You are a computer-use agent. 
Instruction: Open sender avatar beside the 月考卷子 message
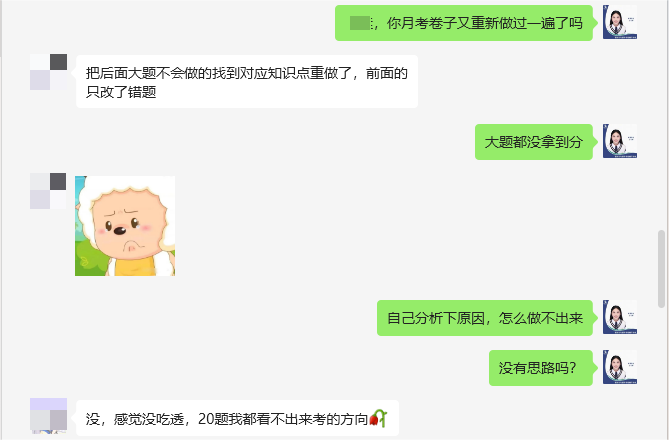[x=620, y=22]
